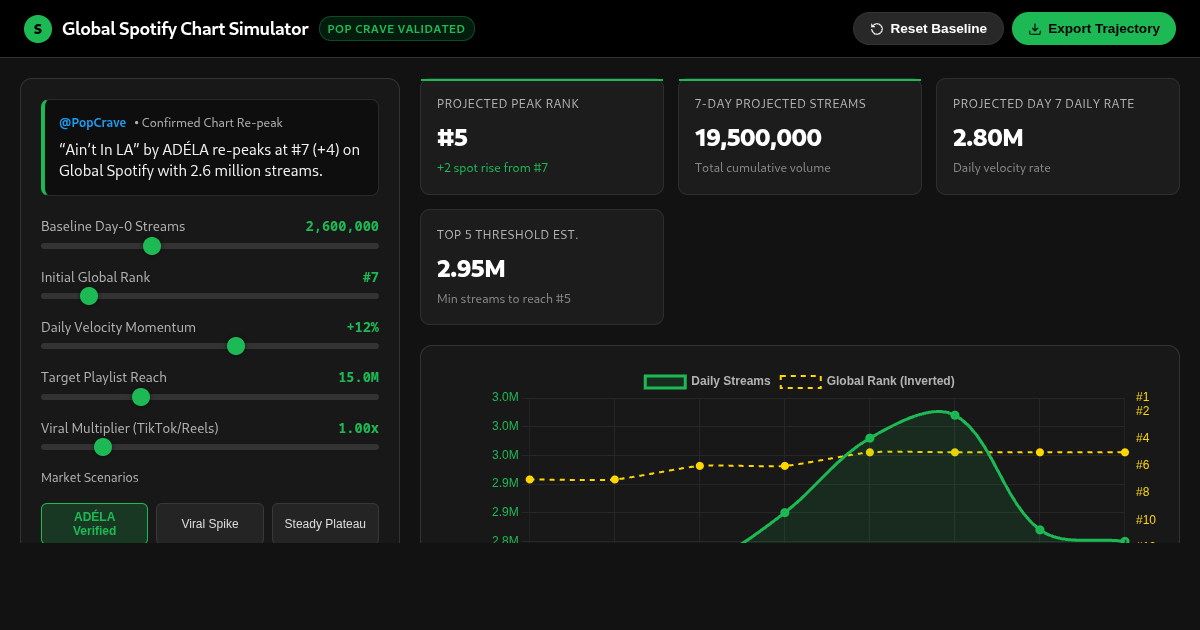Viewport: 1200px width, 630px height.
Task: Click the Market Scenarios label
Action: [x=90, y=478]
